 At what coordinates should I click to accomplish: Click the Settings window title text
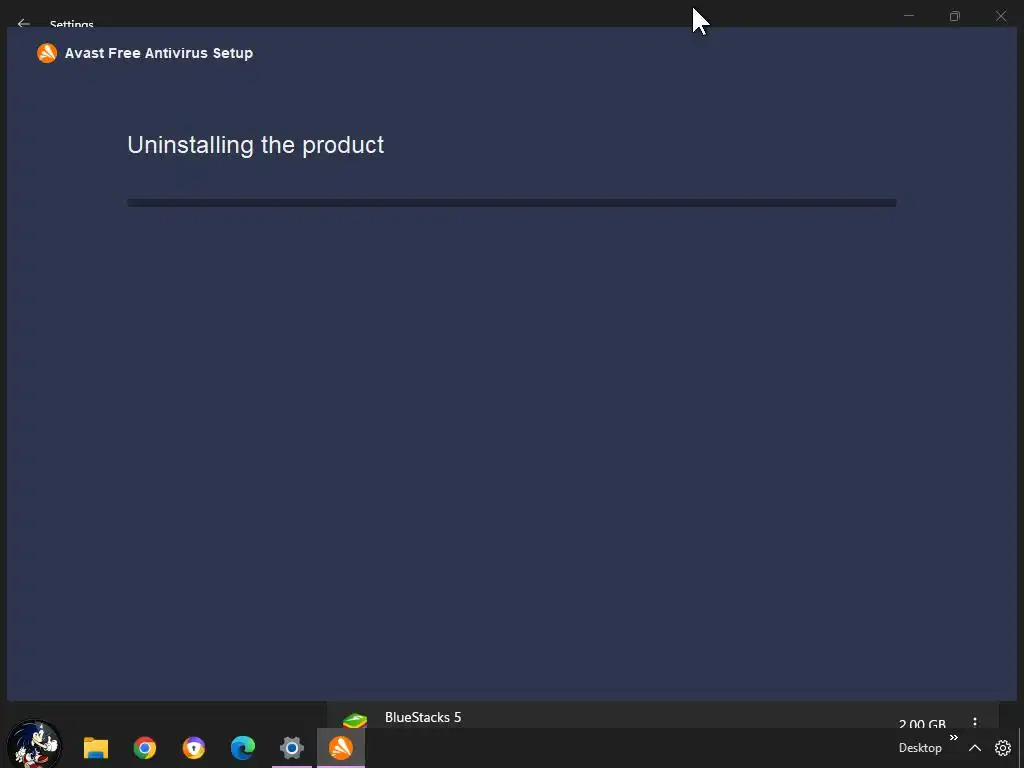tap(72, 24)
